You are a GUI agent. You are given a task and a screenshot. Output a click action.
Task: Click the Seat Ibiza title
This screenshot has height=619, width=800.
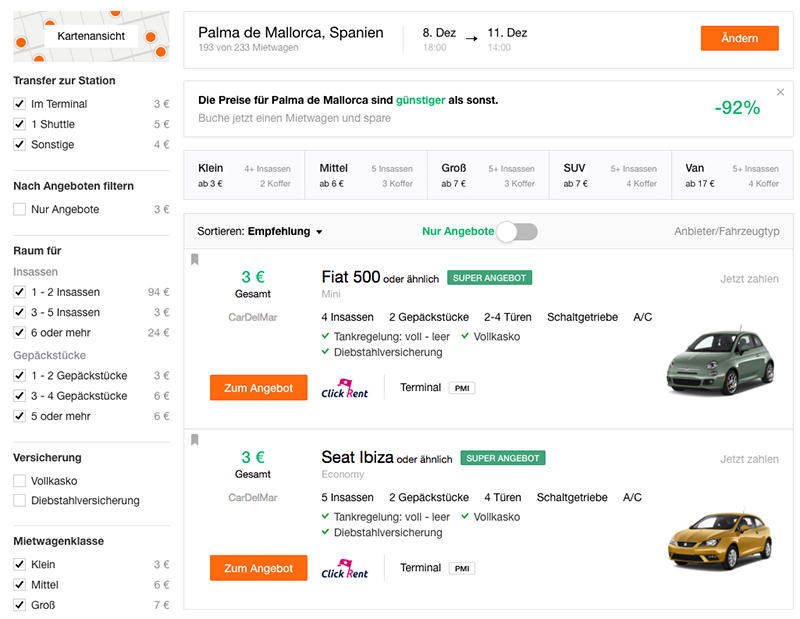pos(357,457)
